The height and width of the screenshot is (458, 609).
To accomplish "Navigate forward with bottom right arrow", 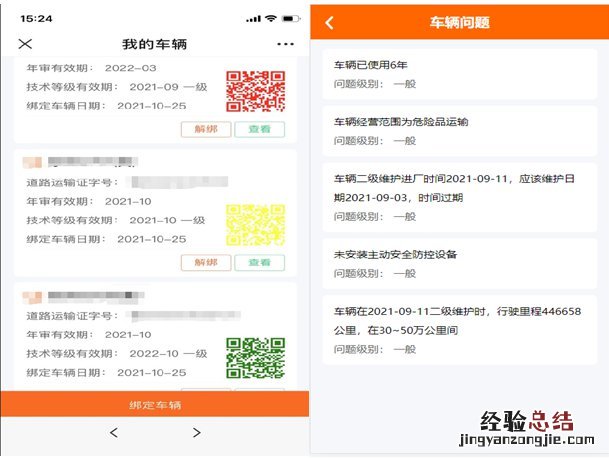I will 197,432.
